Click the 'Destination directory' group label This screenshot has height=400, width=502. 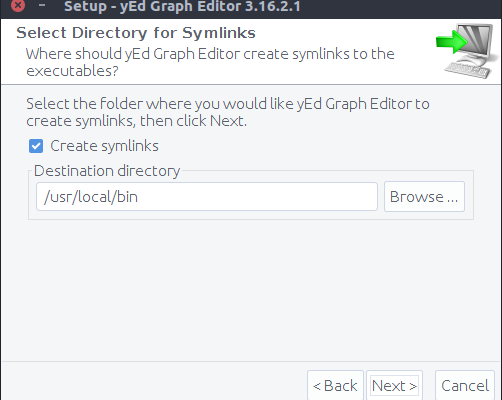click(x=107, y=171)
